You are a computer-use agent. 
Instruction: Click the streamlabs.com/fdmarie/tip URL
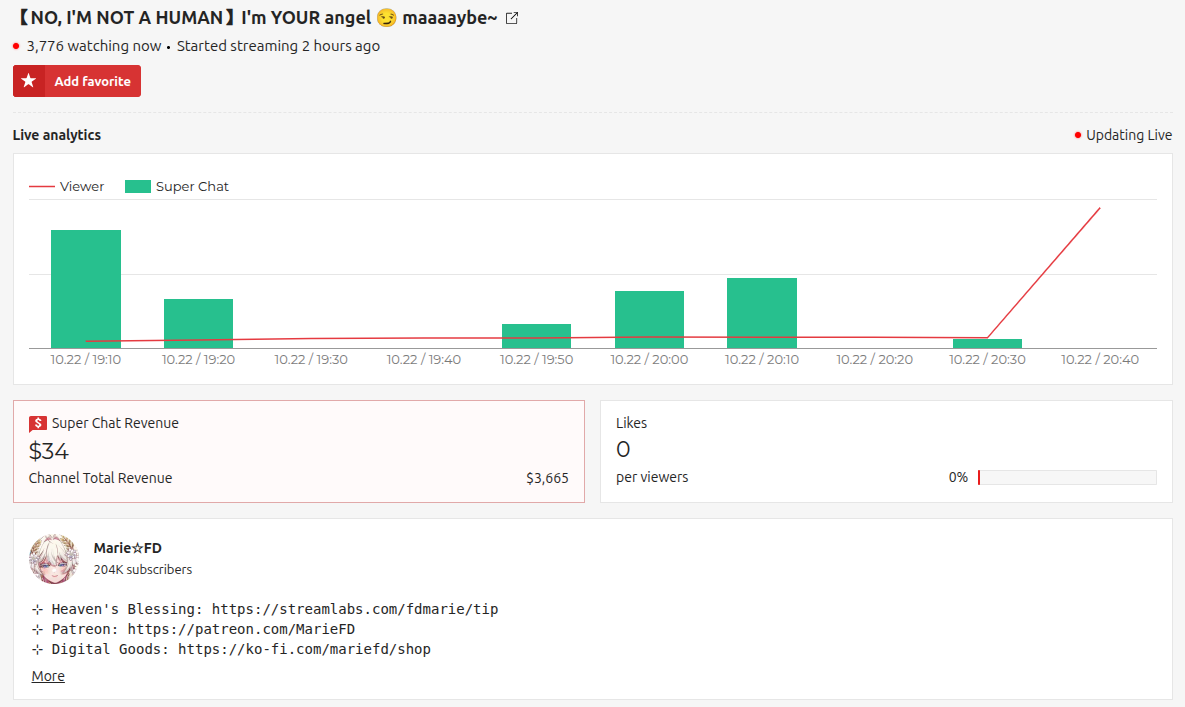point(355,609)
